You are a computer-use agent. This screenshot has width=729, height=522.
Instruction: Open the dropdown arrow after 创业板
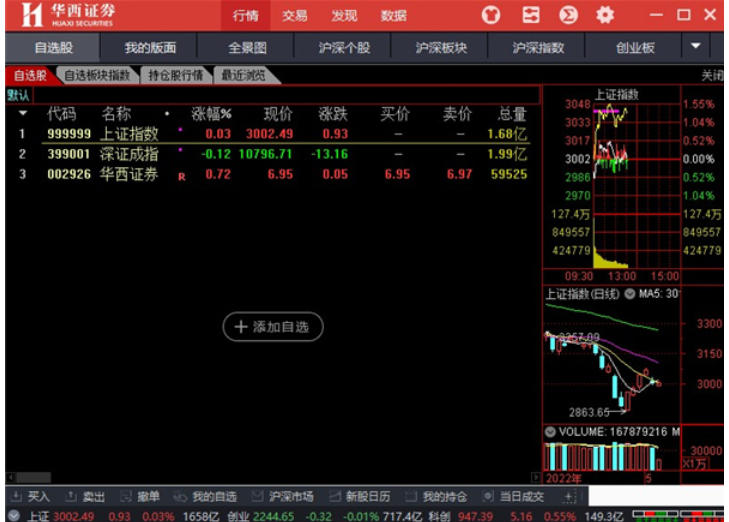pos(696,46)
